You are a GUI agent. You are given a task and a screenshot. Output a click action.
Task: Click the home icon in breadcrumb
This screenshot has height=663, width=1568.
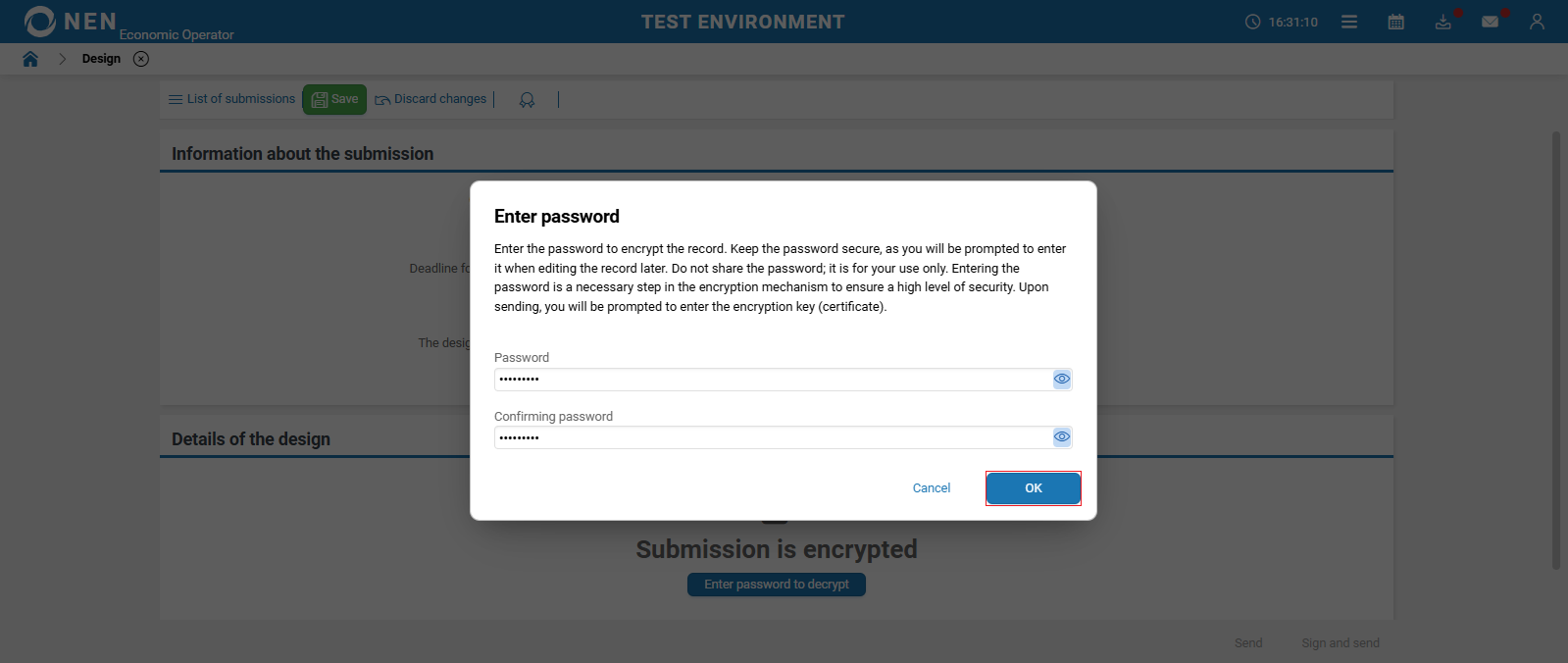pos(30,59)
